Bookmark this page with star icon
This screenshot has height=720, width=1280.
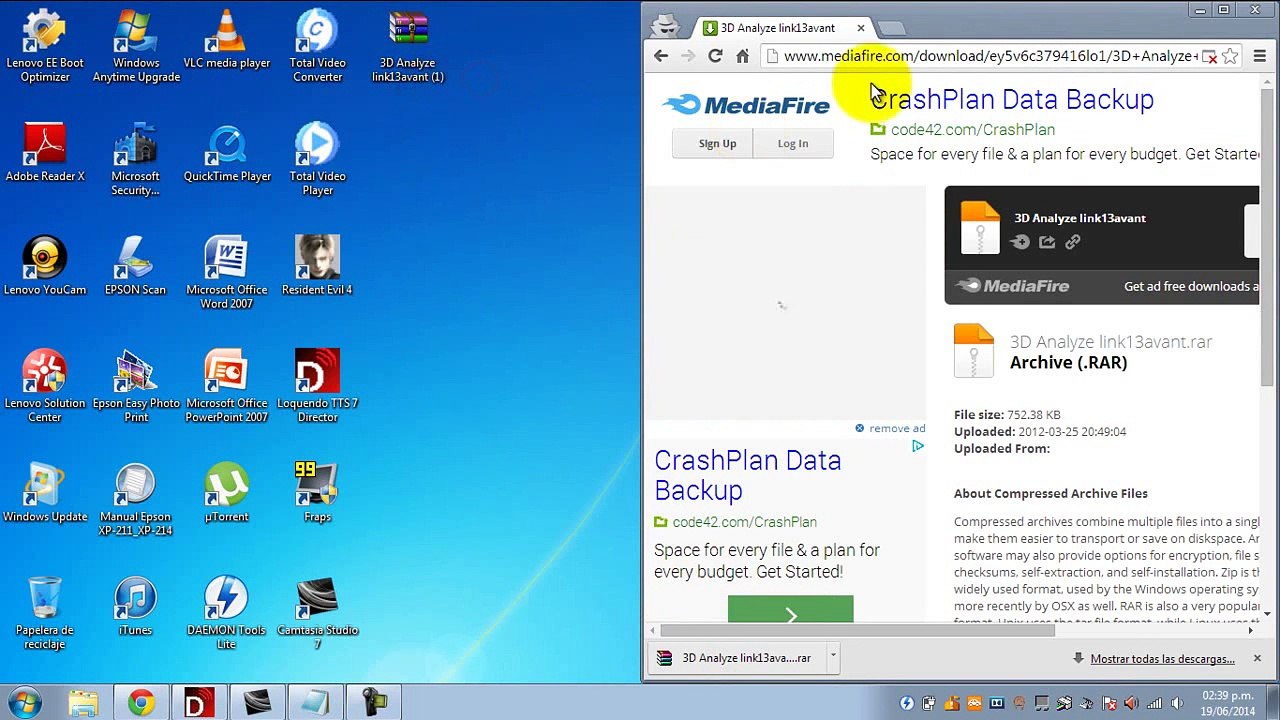click(1230, 56)
